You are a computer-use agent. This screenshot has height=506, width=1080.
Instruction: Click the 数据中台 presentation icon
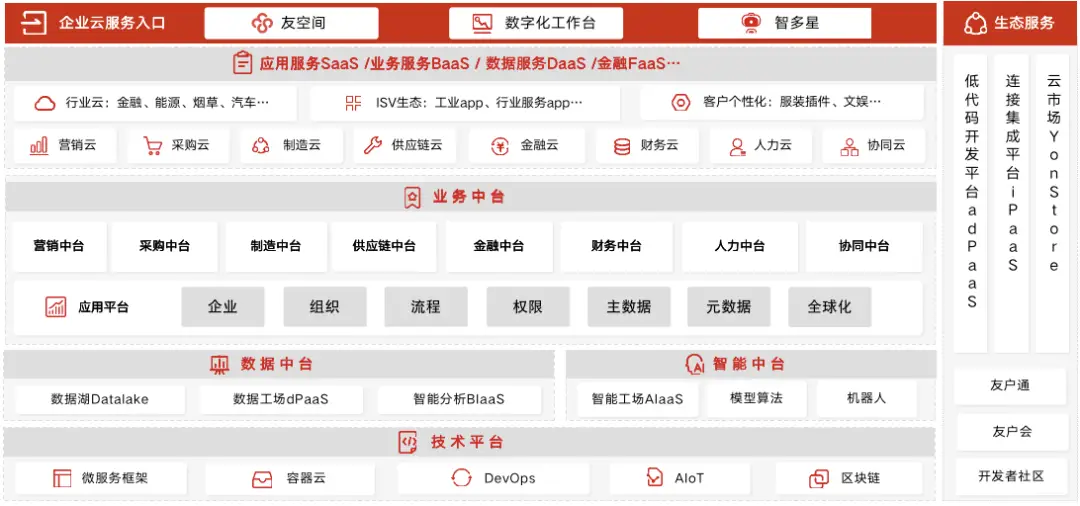pos(219,364)
